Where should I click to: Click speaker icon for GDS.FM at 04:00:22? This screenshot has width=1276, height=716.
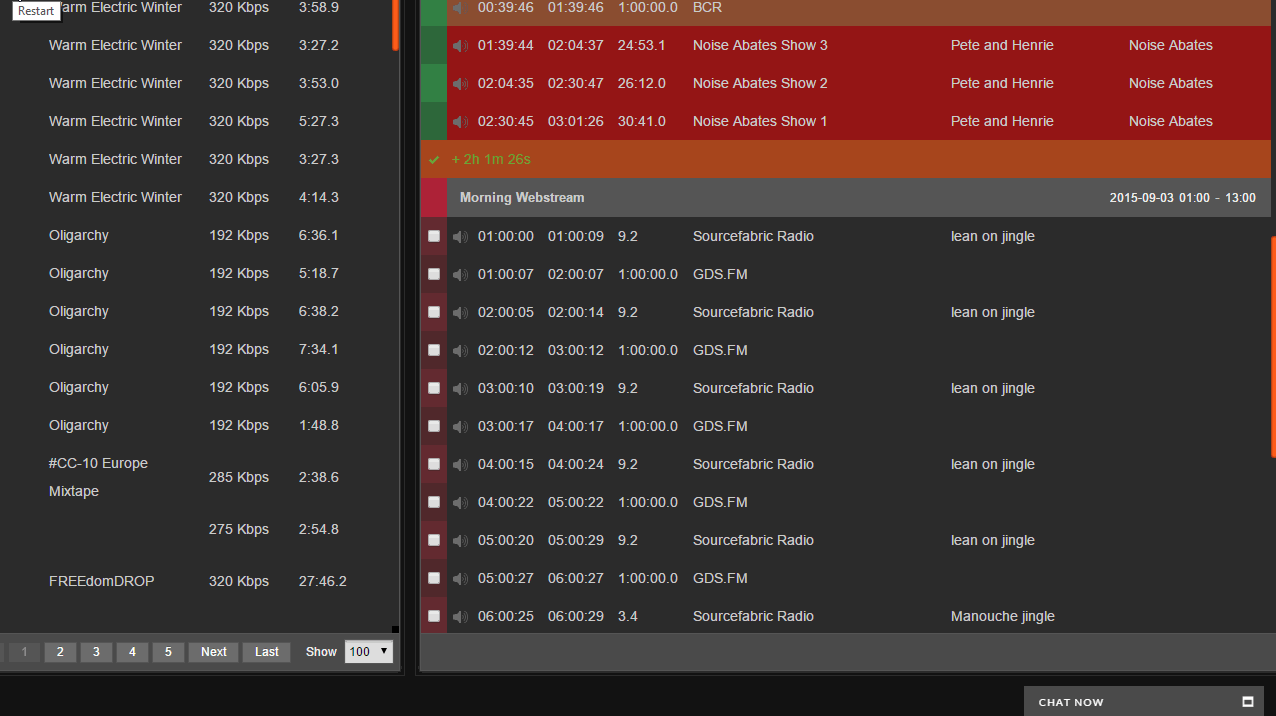(x=460, y=503)
